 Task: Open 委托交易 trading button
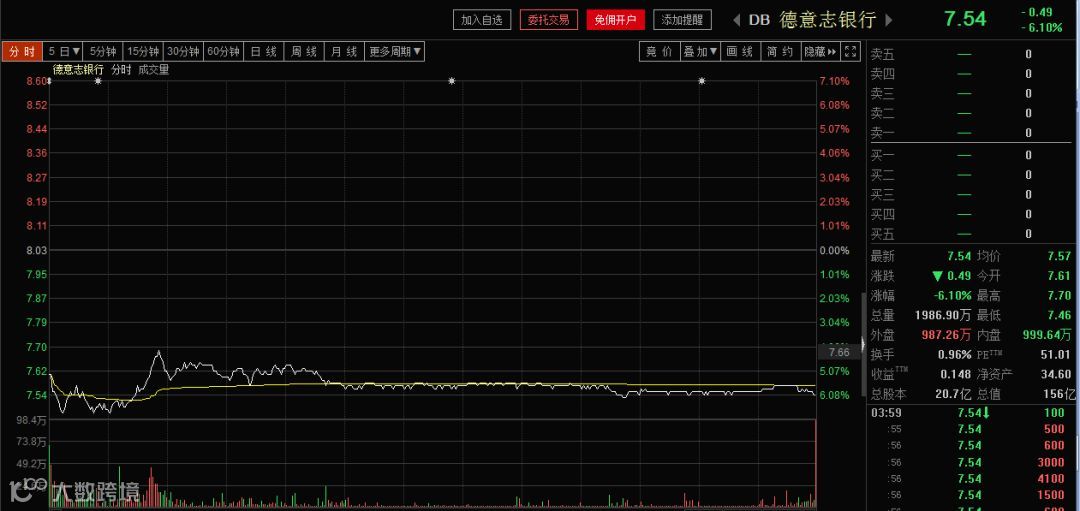[549, 20]
